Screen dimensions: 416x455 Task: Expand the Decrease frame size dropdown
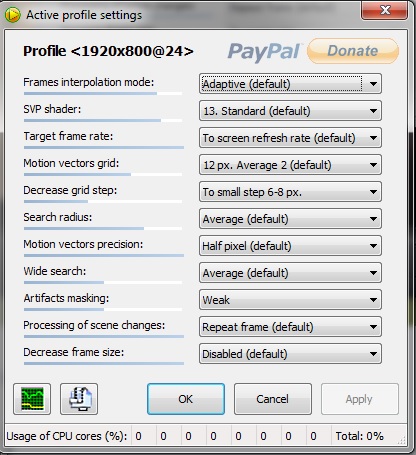(290, 354)
